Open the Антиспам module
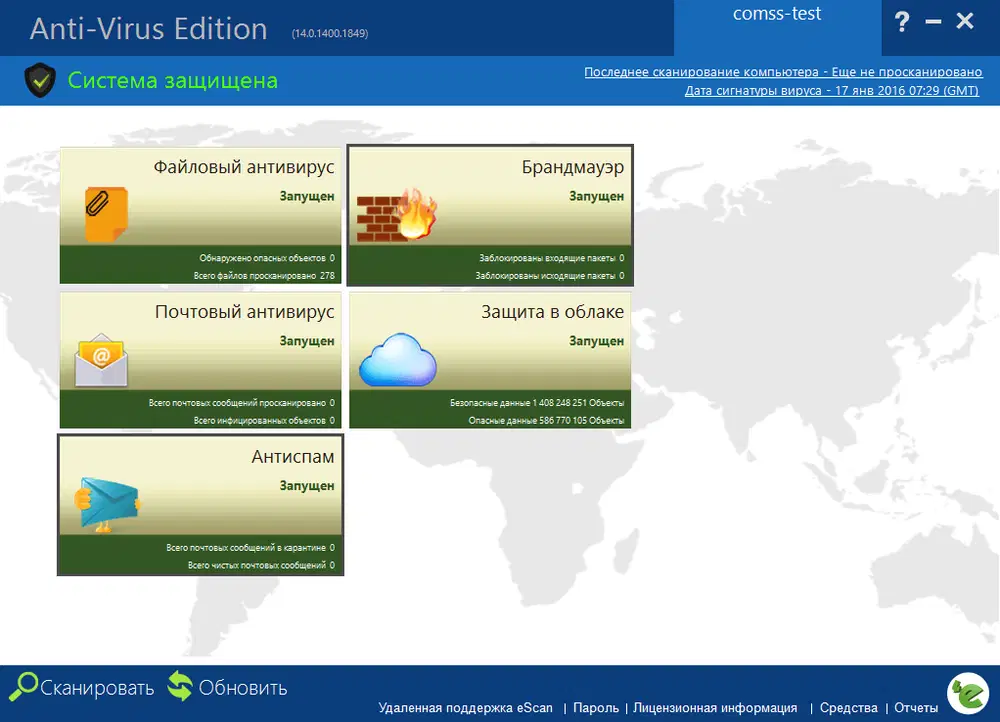 pyautogui.click(x=201, y=505)
